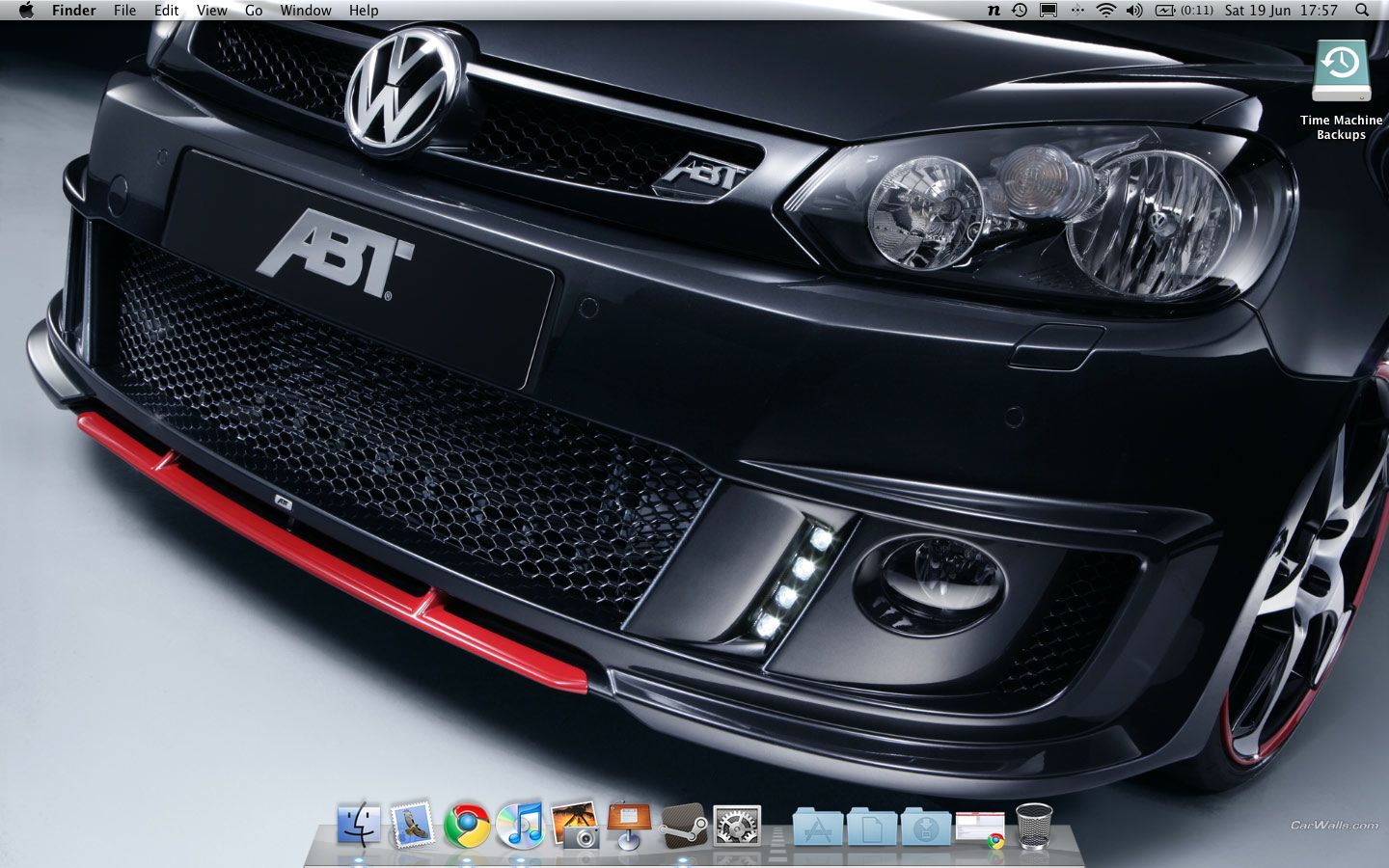Open the Documents folder stack

click(x=872, y=827)
